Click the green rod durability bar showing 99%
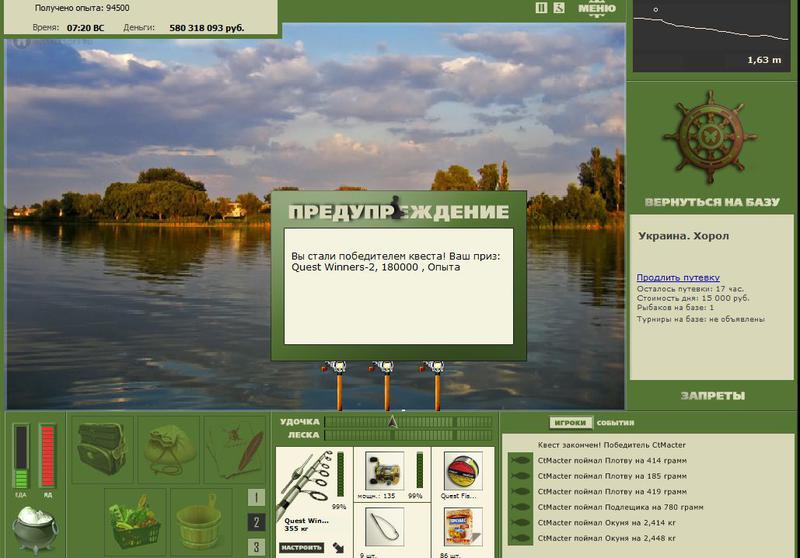This screenshot has width=800, height=558. (340, 474)
